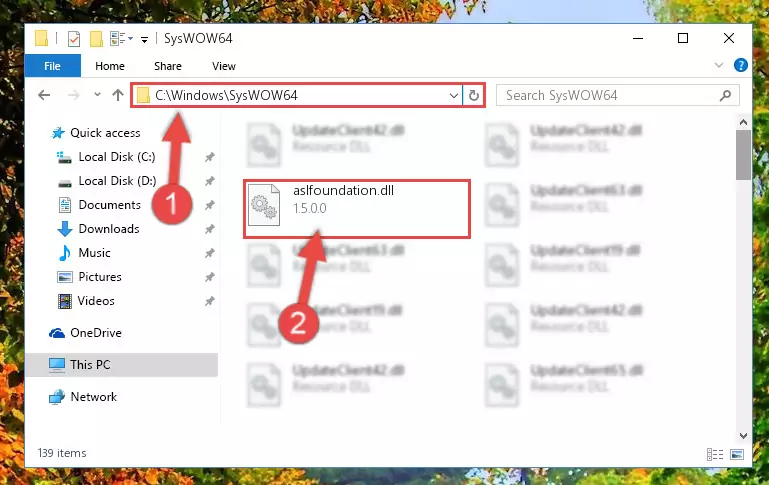Switch to Large icons view in status bar

coord(737,455)
